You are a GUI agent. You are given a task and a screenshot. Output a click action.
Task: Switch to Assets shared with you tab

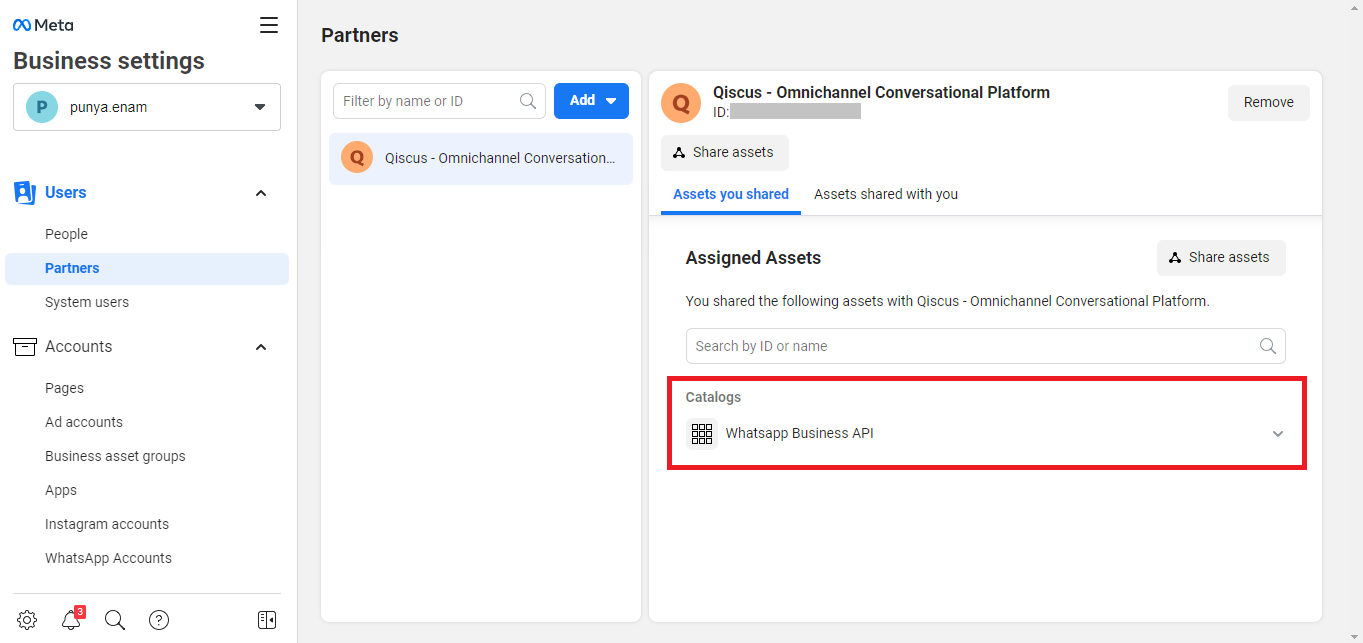pyautogui.click(x=886, y=194)
